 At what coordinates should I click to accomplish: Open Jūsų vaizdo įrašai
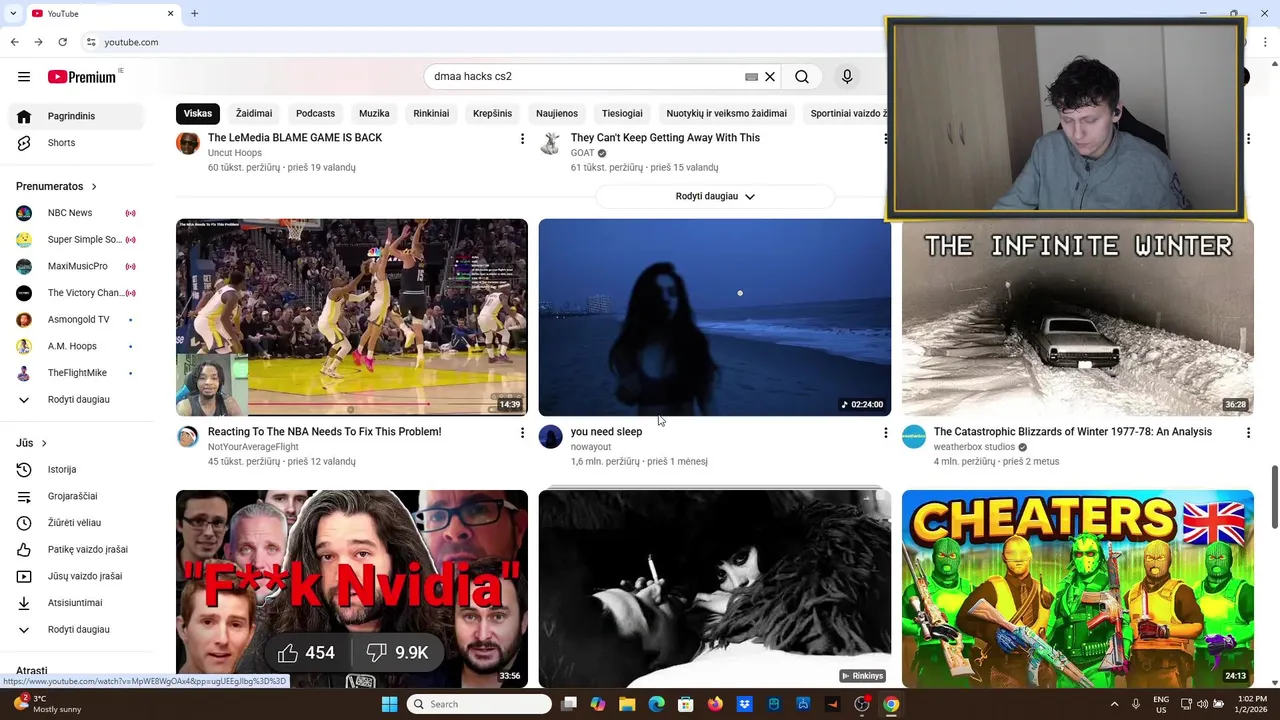click(76, 576)
